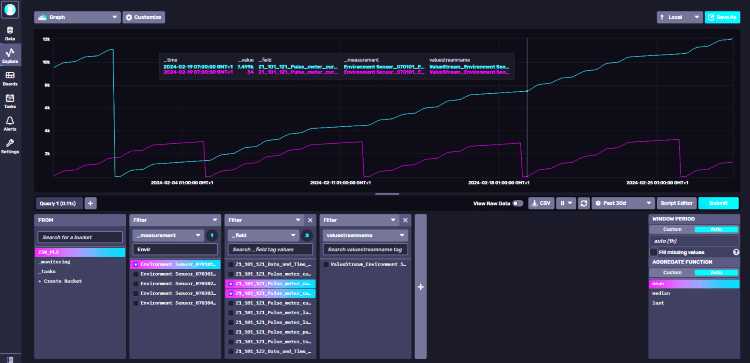Add another filter with the tall plus bar
750x363 pixels.
point(420,286)
